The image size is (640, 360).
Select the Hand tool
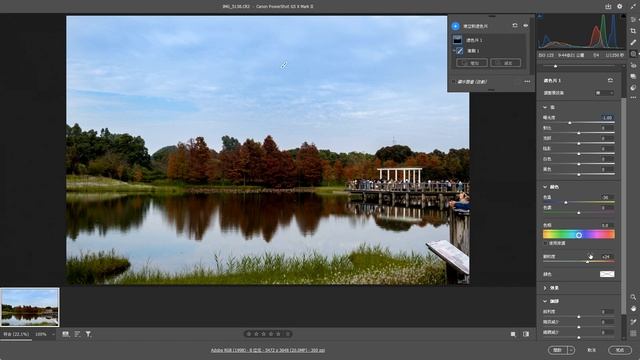tap(633, 309)
